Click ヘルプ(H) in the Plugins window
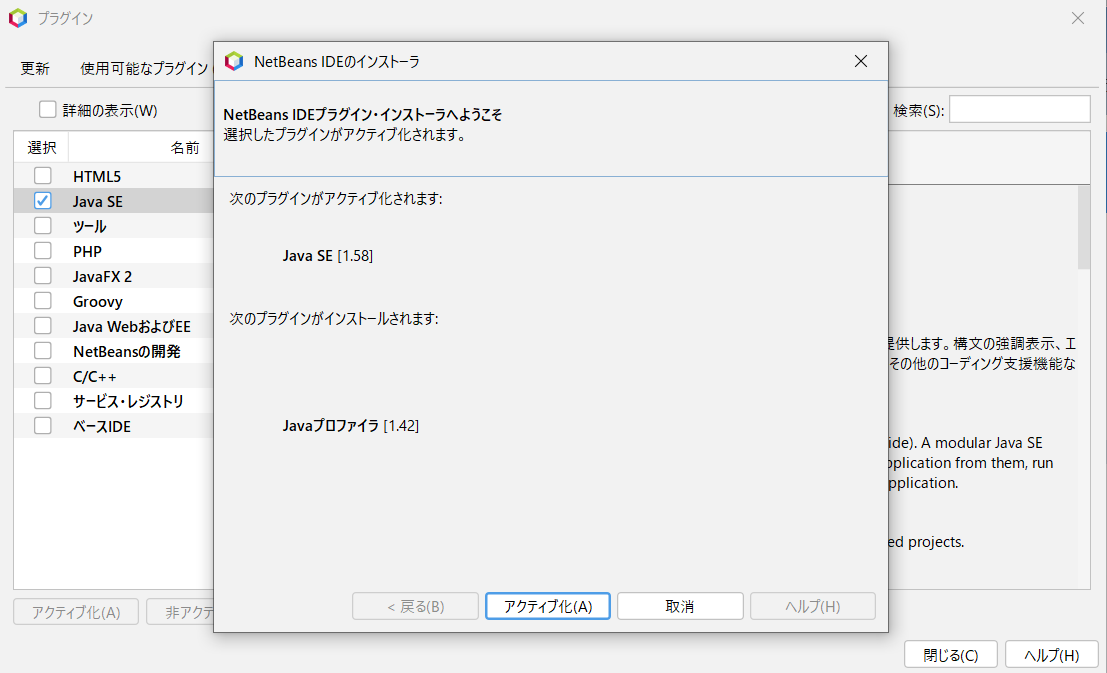This screenshot has height=673, width=1107. [1051, 655]
